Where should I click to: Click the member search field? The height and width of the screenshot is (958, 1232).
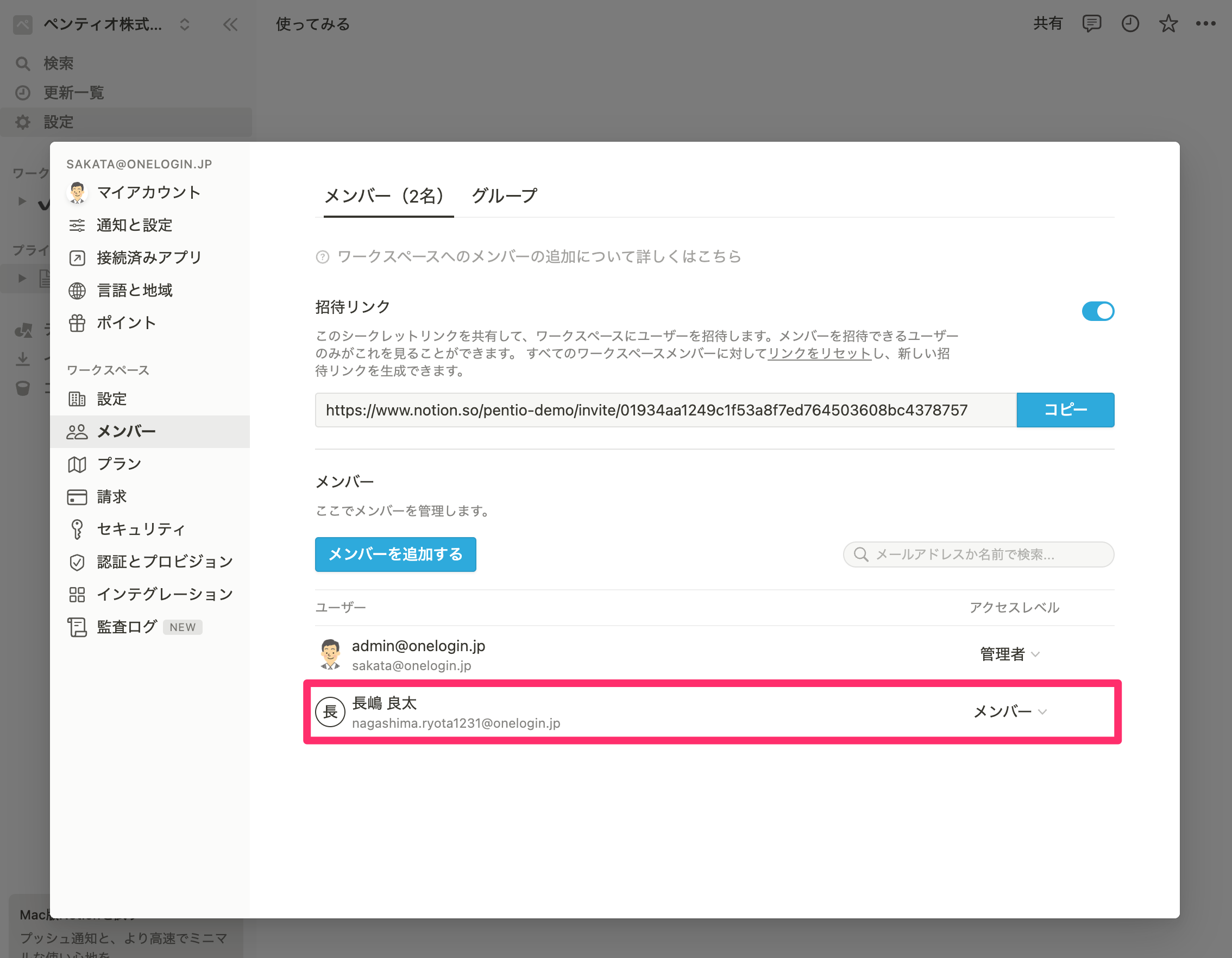(978, 554)
